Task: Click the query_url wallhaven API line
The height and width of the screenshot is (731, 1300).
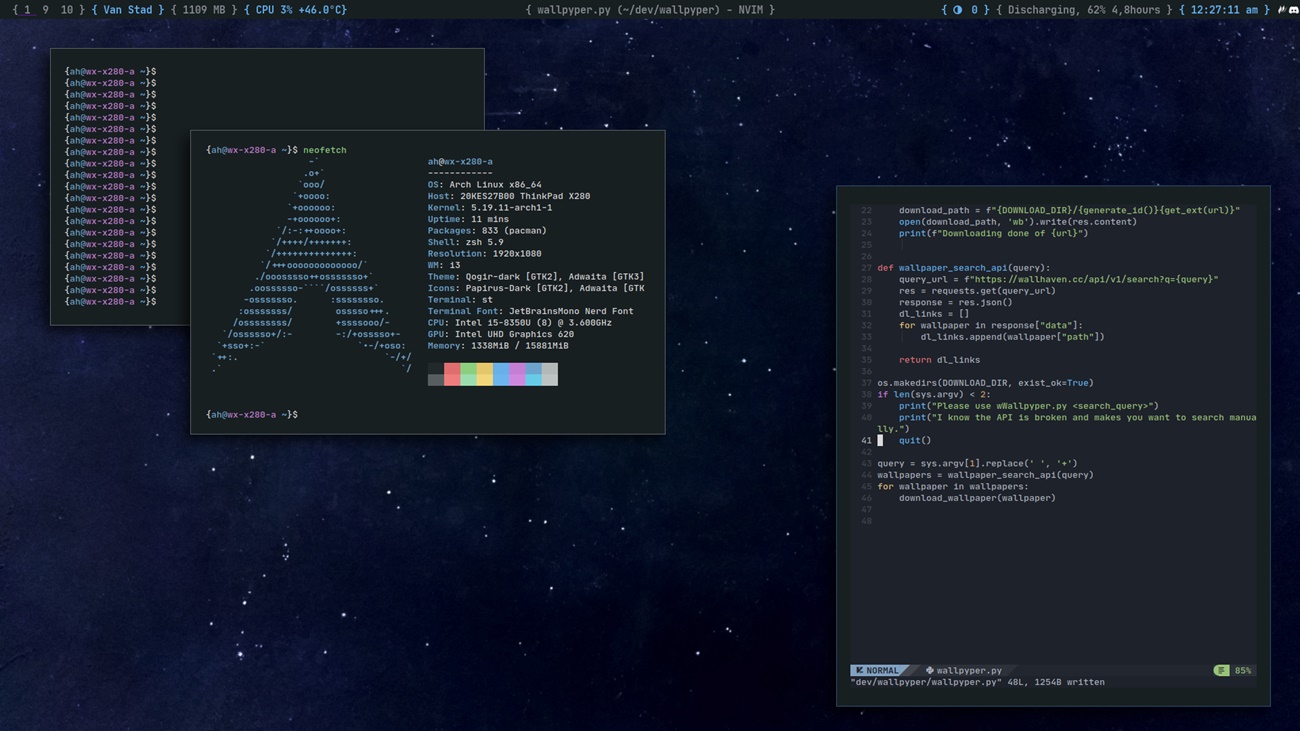Action: tap(1058, 279)
